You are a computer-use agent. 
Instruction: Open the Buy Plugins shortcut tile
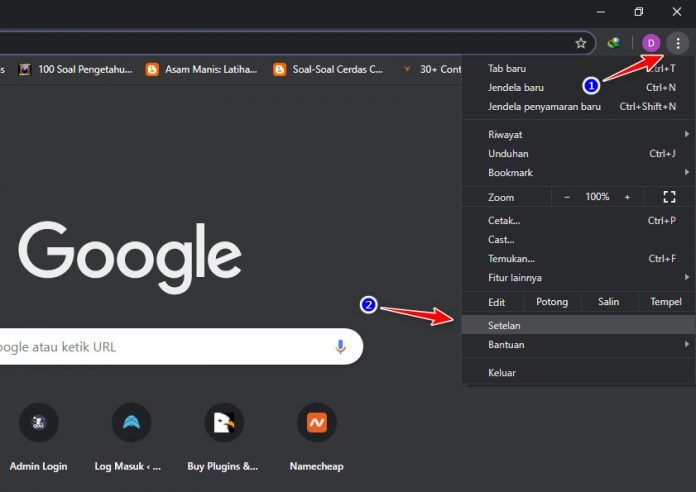coord(223,422)
